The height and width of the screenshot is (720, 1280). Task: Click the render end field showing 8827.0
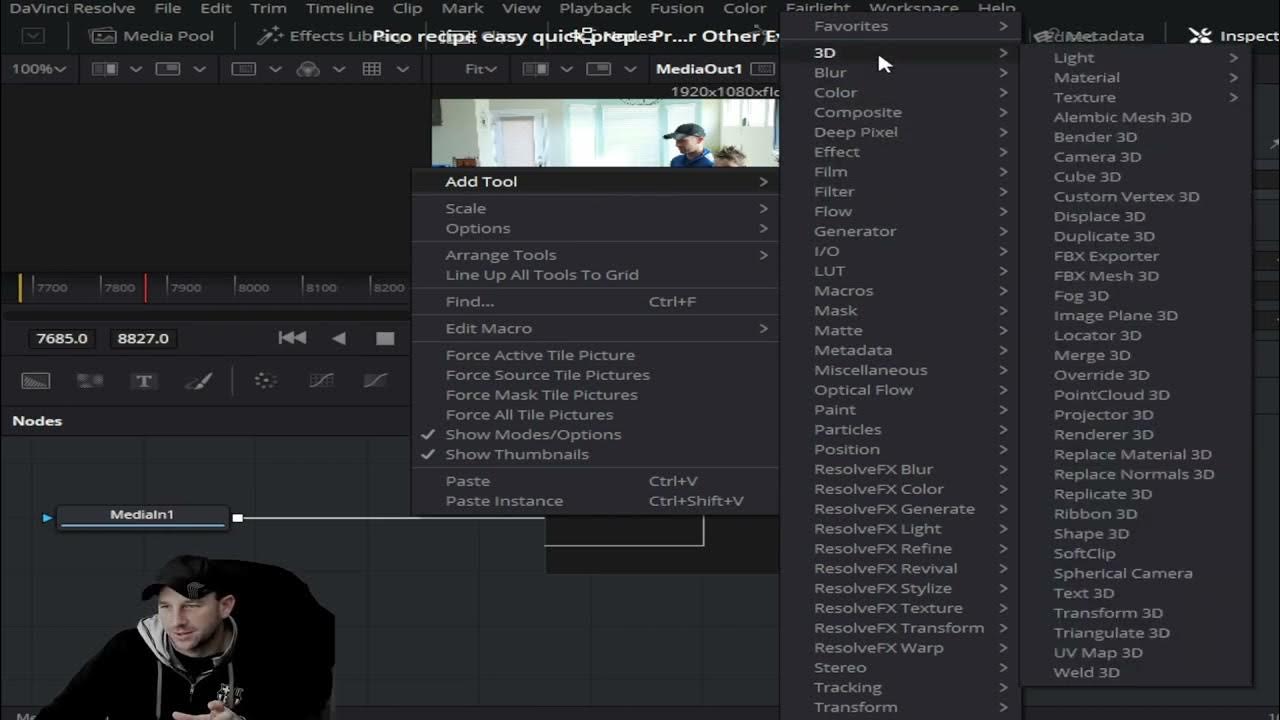pyautogui.click(x=143, y=338)
